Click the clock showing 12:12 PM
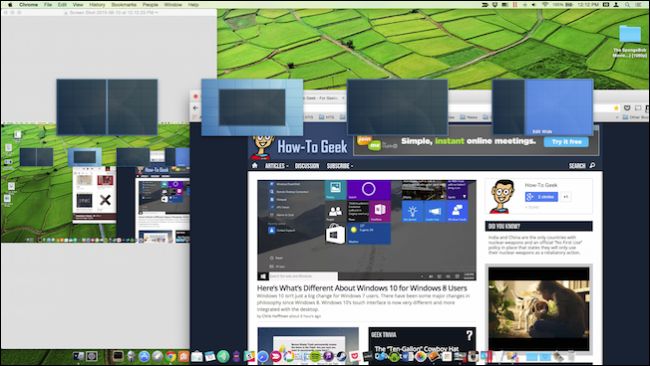The image size is (650, 366). point(589,5)
